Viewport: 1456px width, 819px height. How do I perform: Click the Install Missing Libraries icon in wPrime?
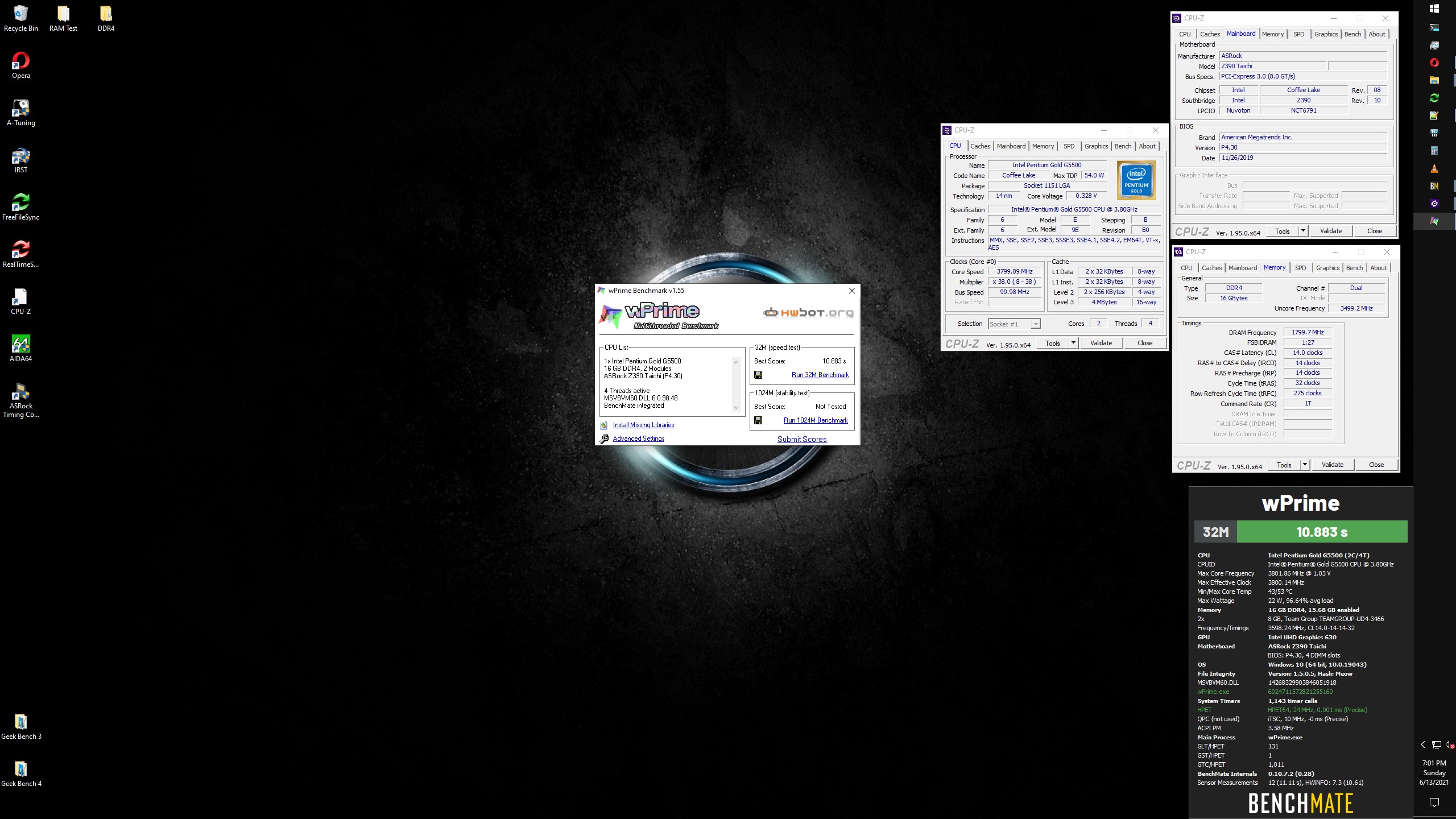[x=604, y=425]
